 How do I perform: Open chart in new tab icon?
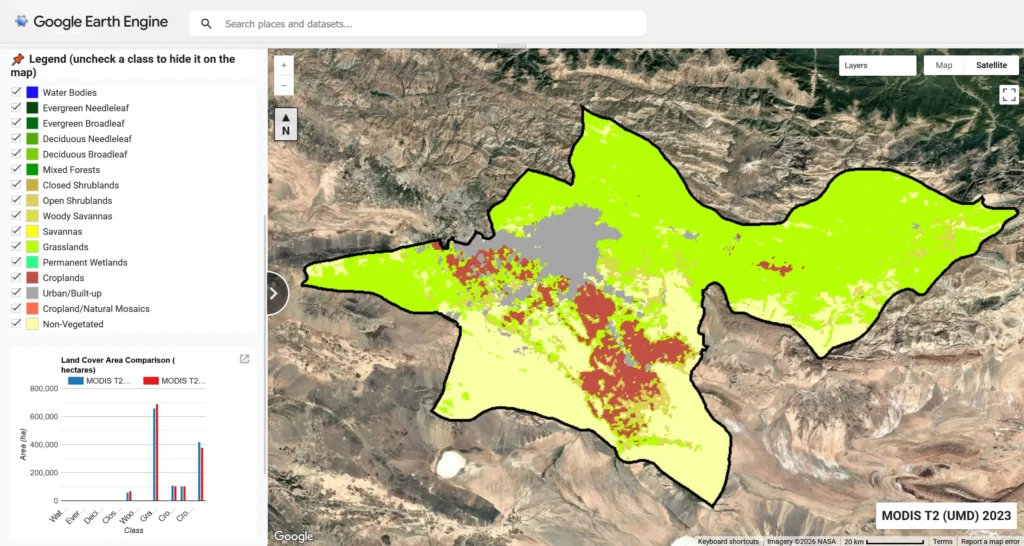click(244, 359)
